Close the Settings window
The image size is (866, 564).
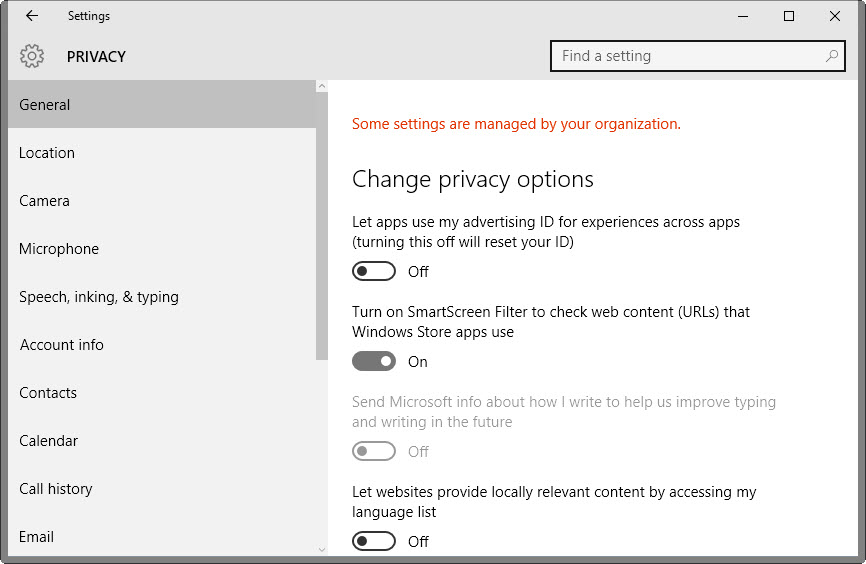click(x=835, y=16)
